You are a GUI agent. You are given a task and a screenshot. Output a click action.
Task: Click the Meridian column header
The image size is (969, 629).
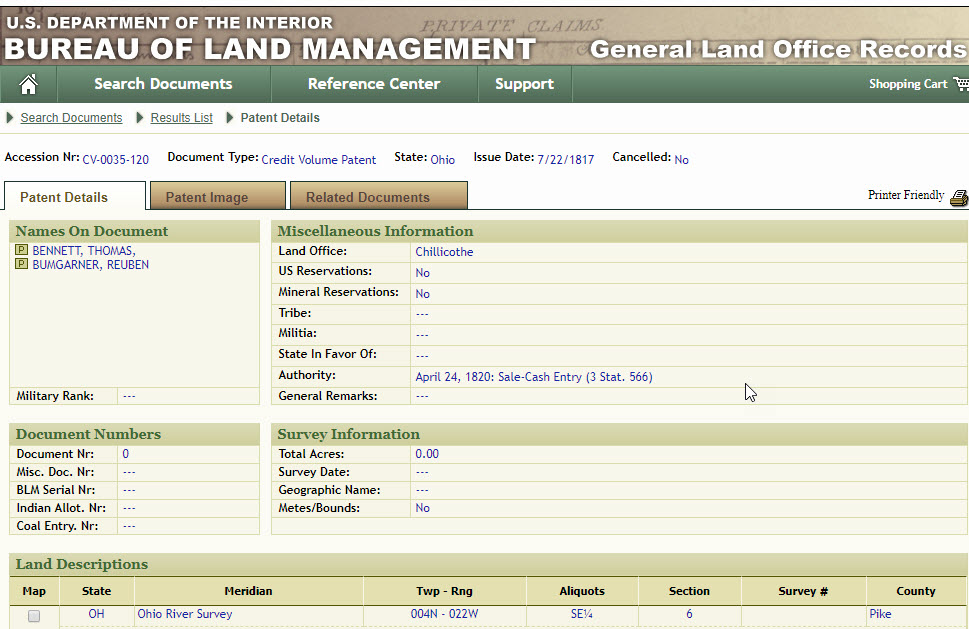coord(248,591)
